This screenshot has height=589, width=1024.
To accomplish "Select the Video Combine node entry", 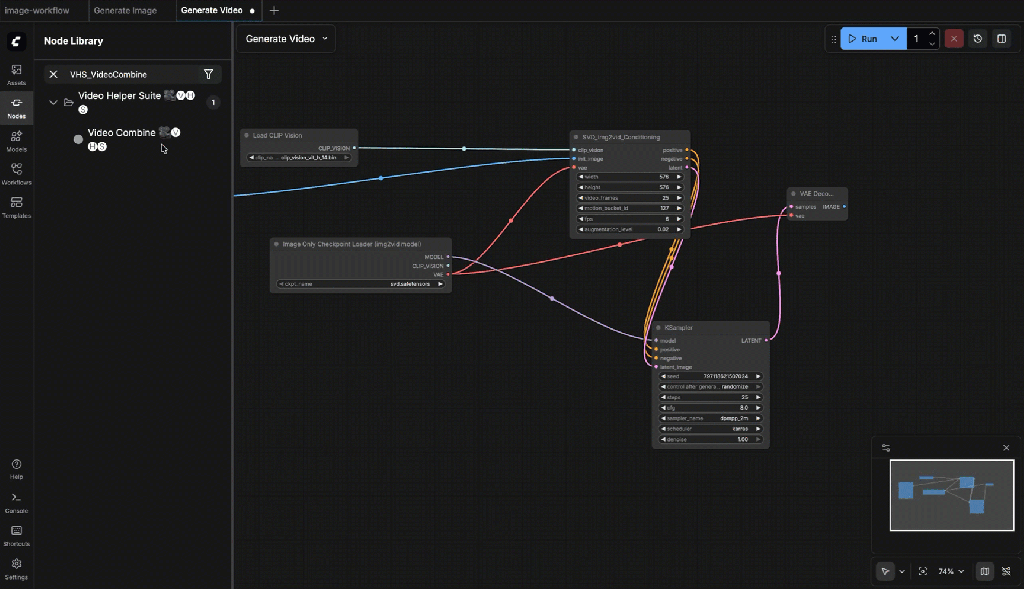I will pyautogui.click(x=121, y=132).
